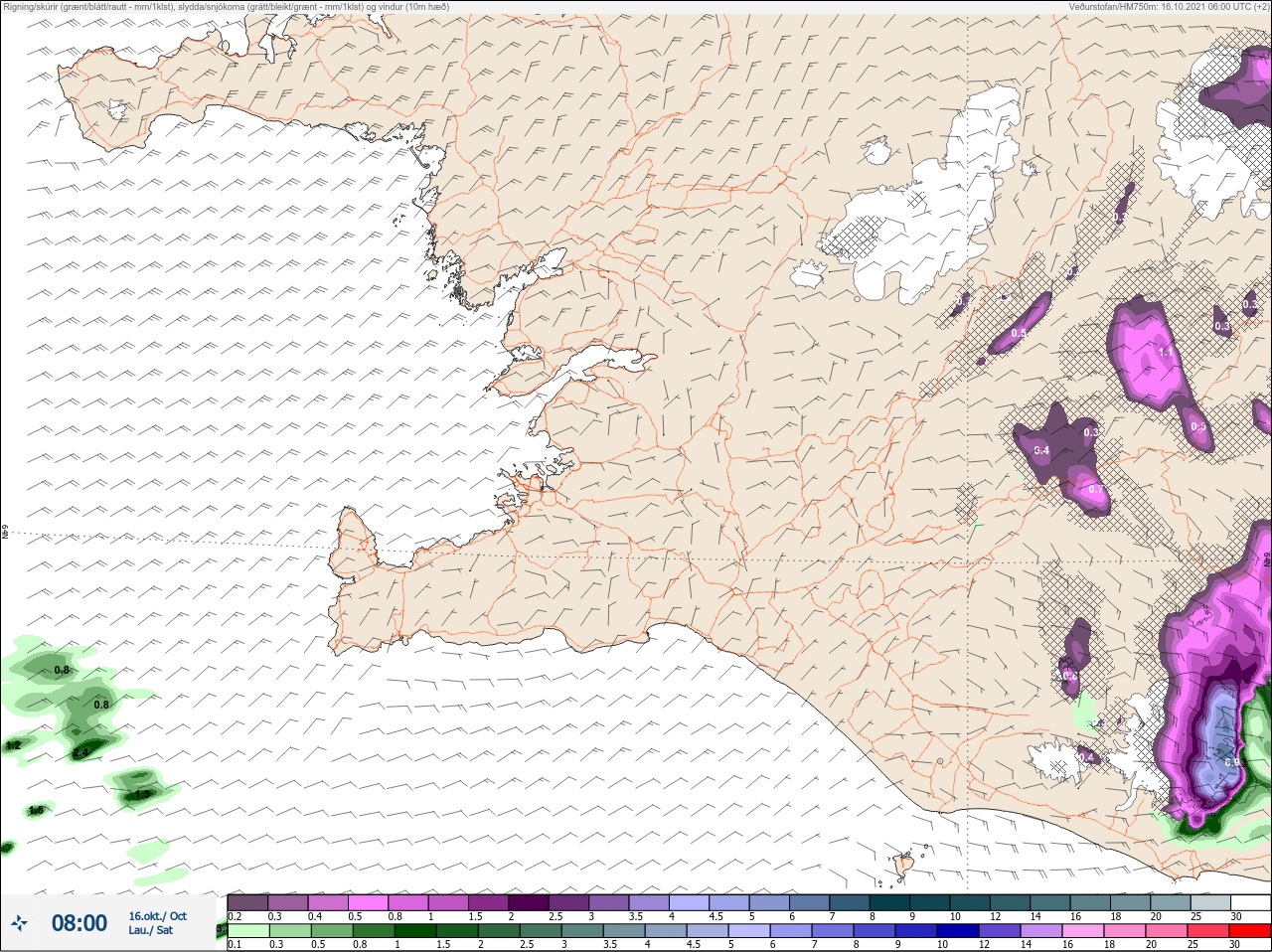
Task: Click the bright red rain swatch above 30
Action: pyautogui.click(x=1249, y=930)
